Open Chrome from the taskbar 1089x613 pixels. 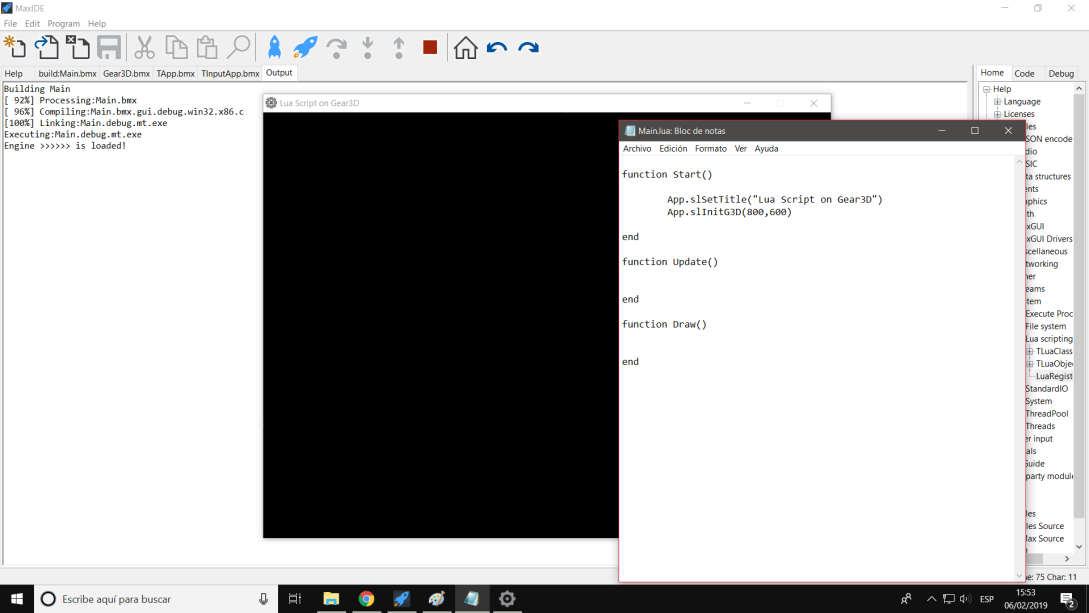(366, 599)
